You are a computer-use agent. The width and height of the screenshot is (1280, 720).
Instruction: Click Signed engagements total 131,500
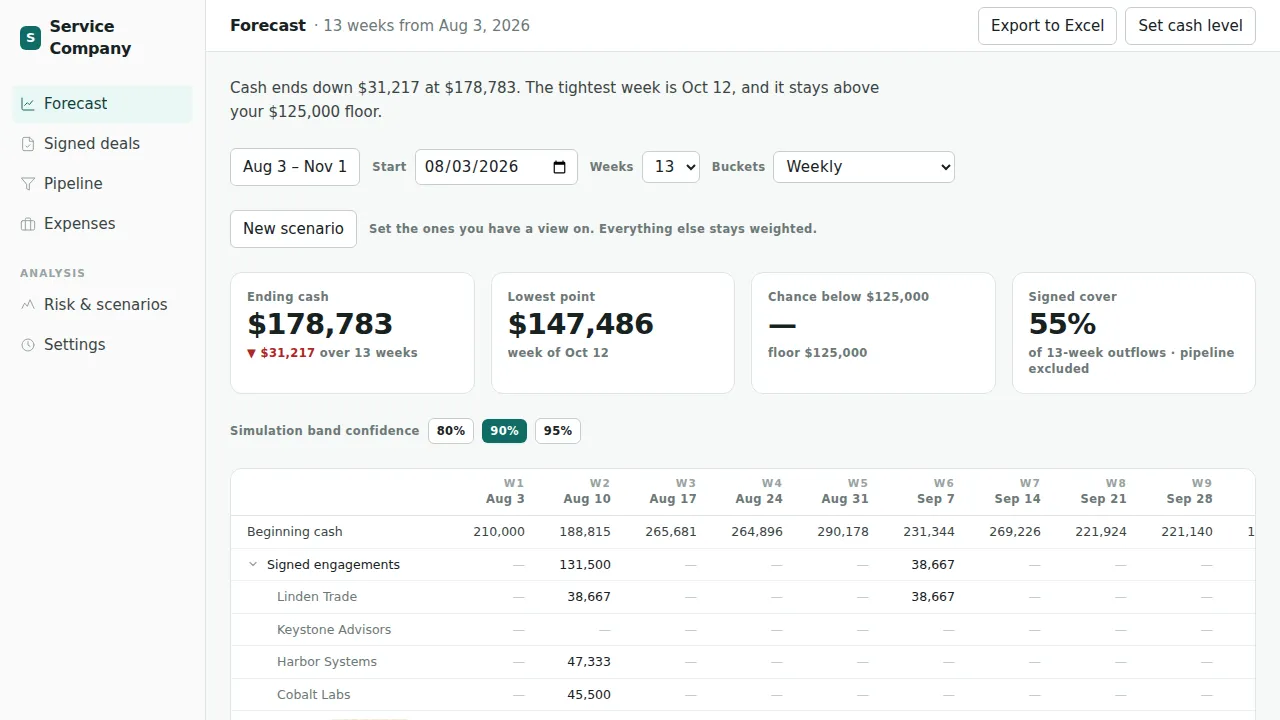point(585,565)
